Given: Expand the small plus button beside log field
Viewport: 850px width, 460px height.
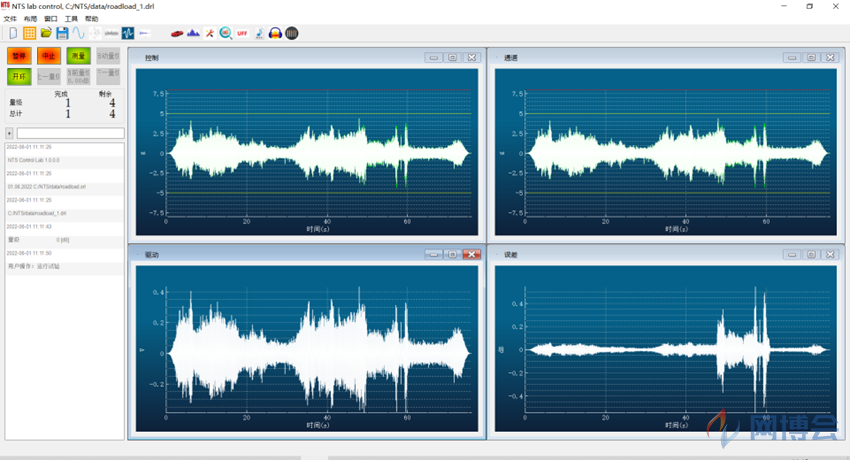Looking at the screenshot, I should click(x=9, y=133).
